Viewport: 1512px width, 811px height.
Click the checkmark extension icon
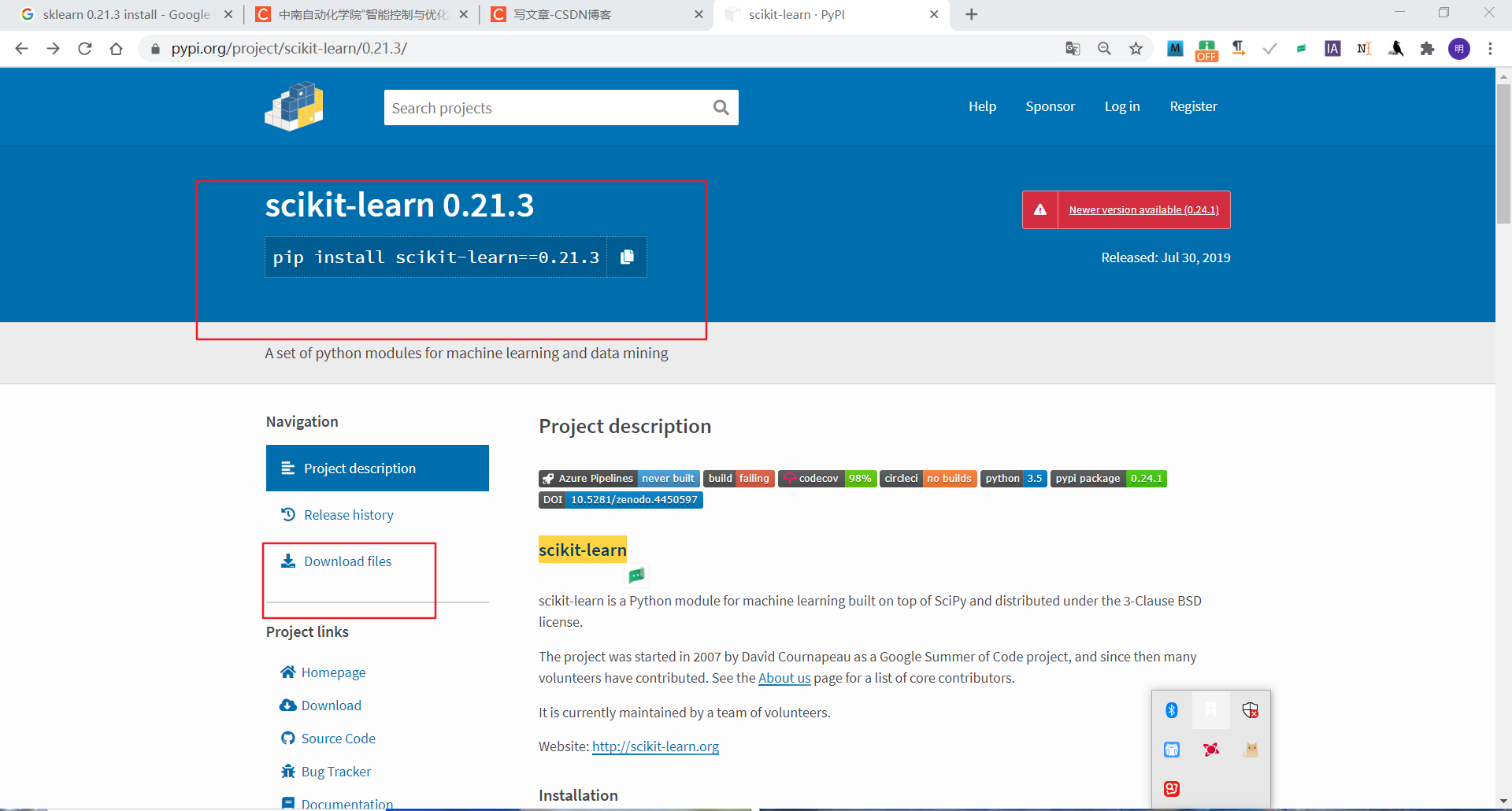1269,49
